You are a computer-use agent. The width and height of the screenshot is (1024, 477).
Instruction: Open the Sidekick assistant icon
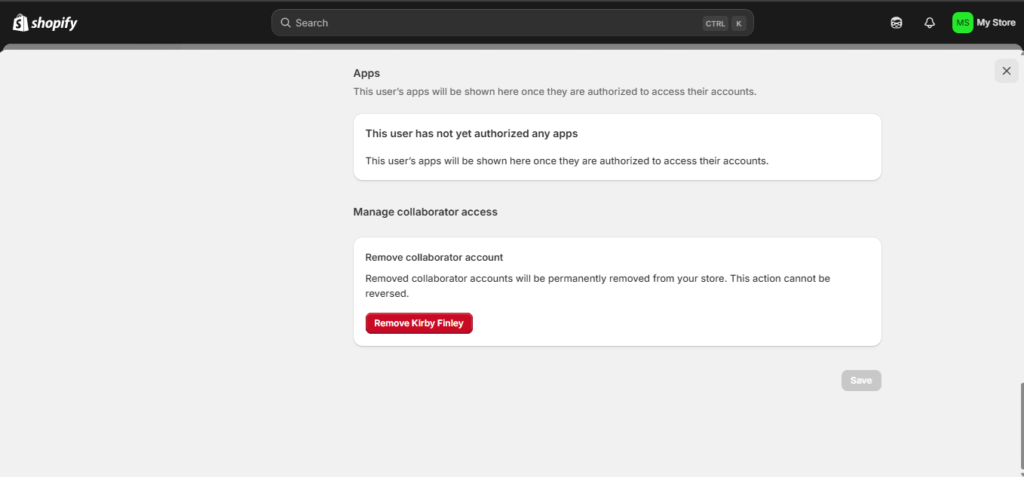(x=897, y=23)
